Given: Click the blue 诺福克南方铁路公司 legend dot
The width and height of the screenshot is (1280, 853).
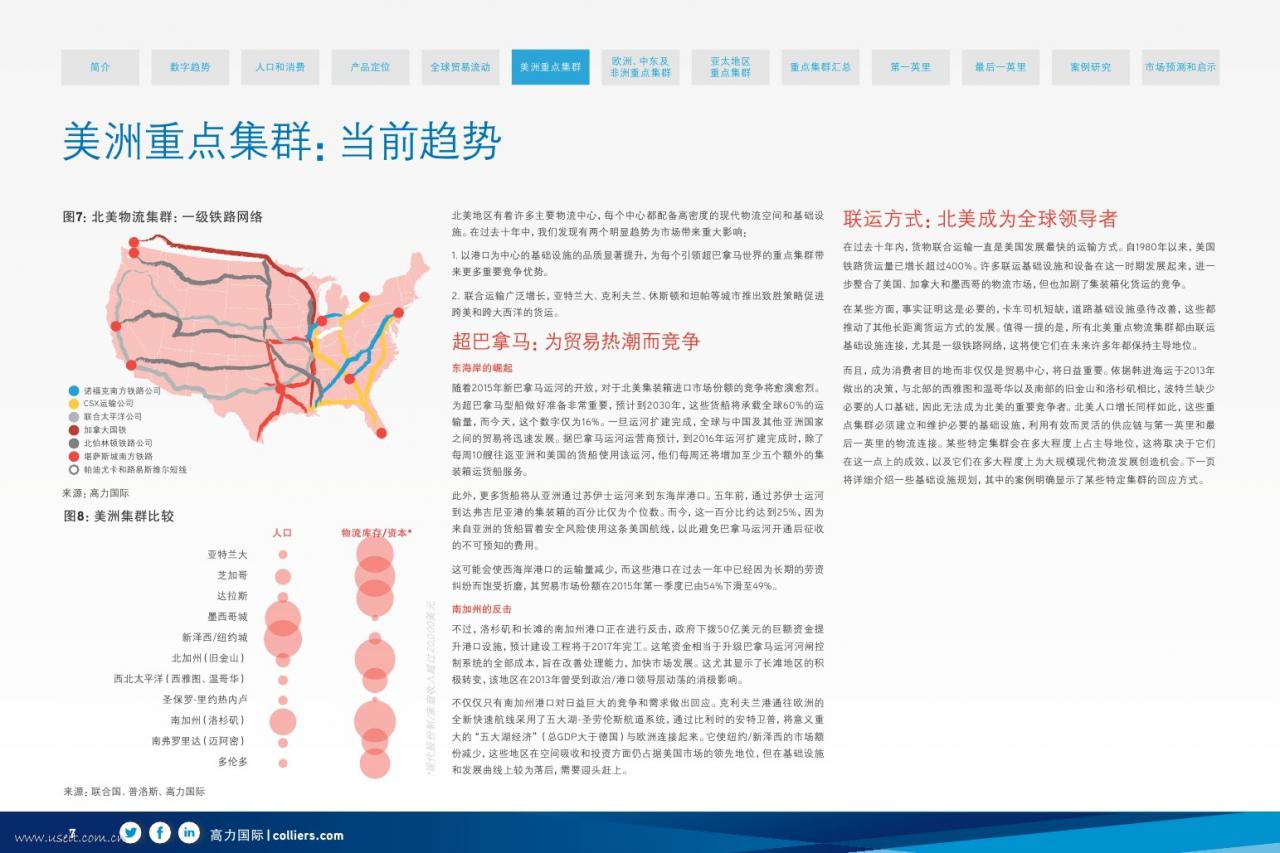Looking at the screenshot, I should pos(74,391).
